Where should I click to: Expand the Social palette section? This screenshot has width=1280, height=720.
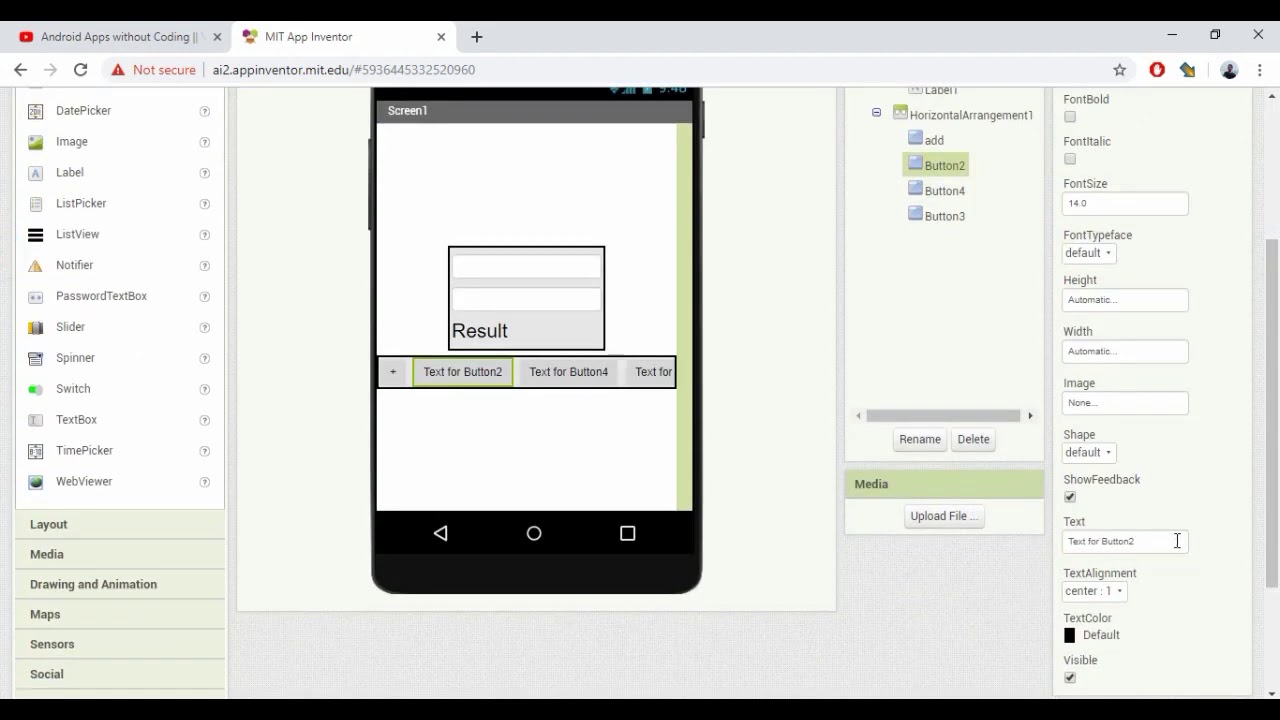click(120, 674)
